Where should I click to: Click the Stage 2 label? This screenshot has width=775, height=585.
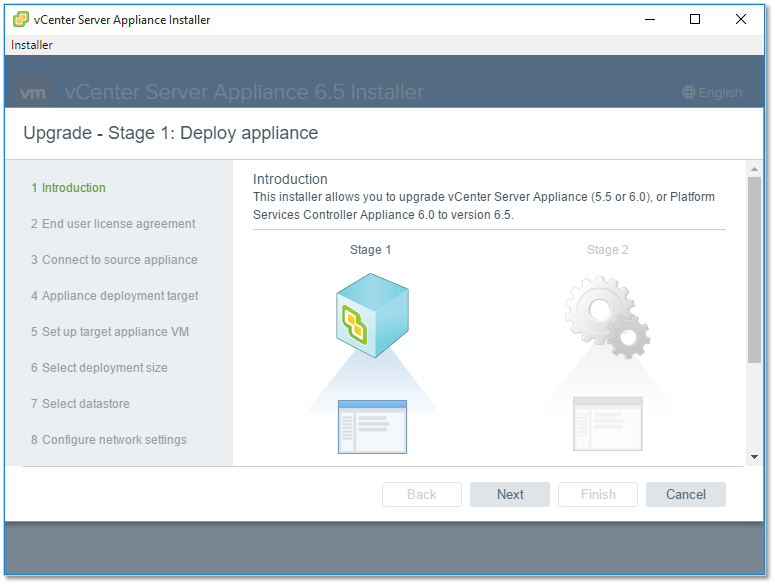[607, 250]
